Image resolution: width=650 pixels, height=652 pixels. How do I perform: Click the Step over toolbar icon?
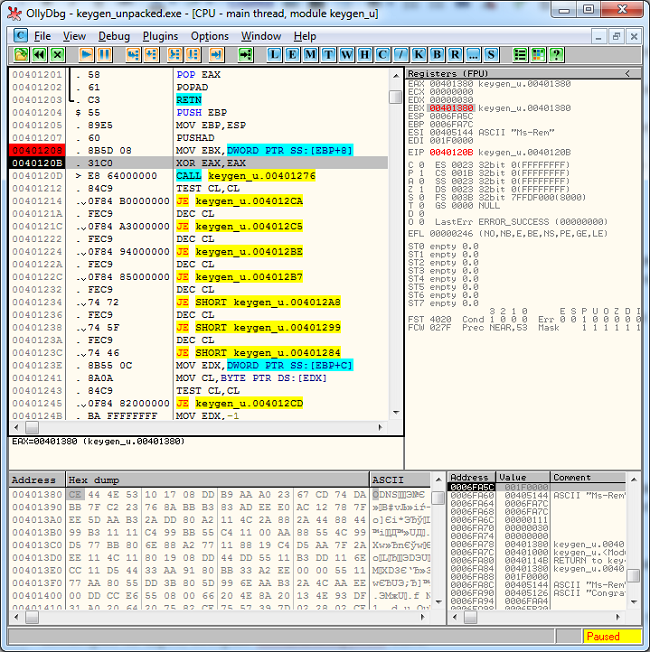151,54
